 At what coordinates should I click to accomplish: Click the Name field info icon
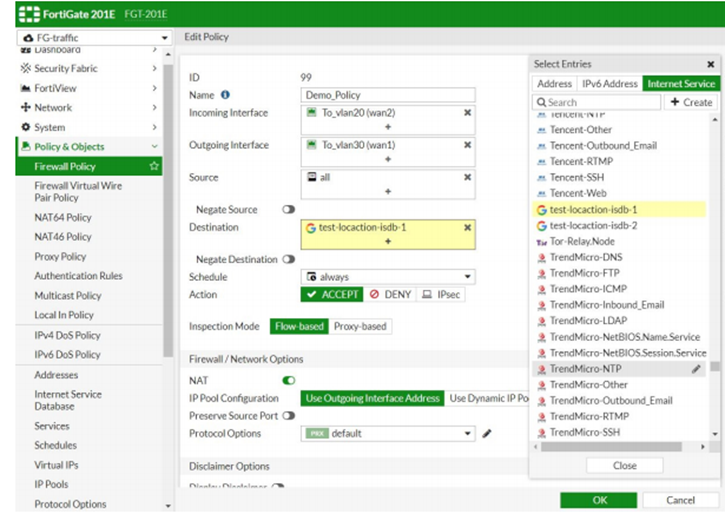tap(225, 95)
